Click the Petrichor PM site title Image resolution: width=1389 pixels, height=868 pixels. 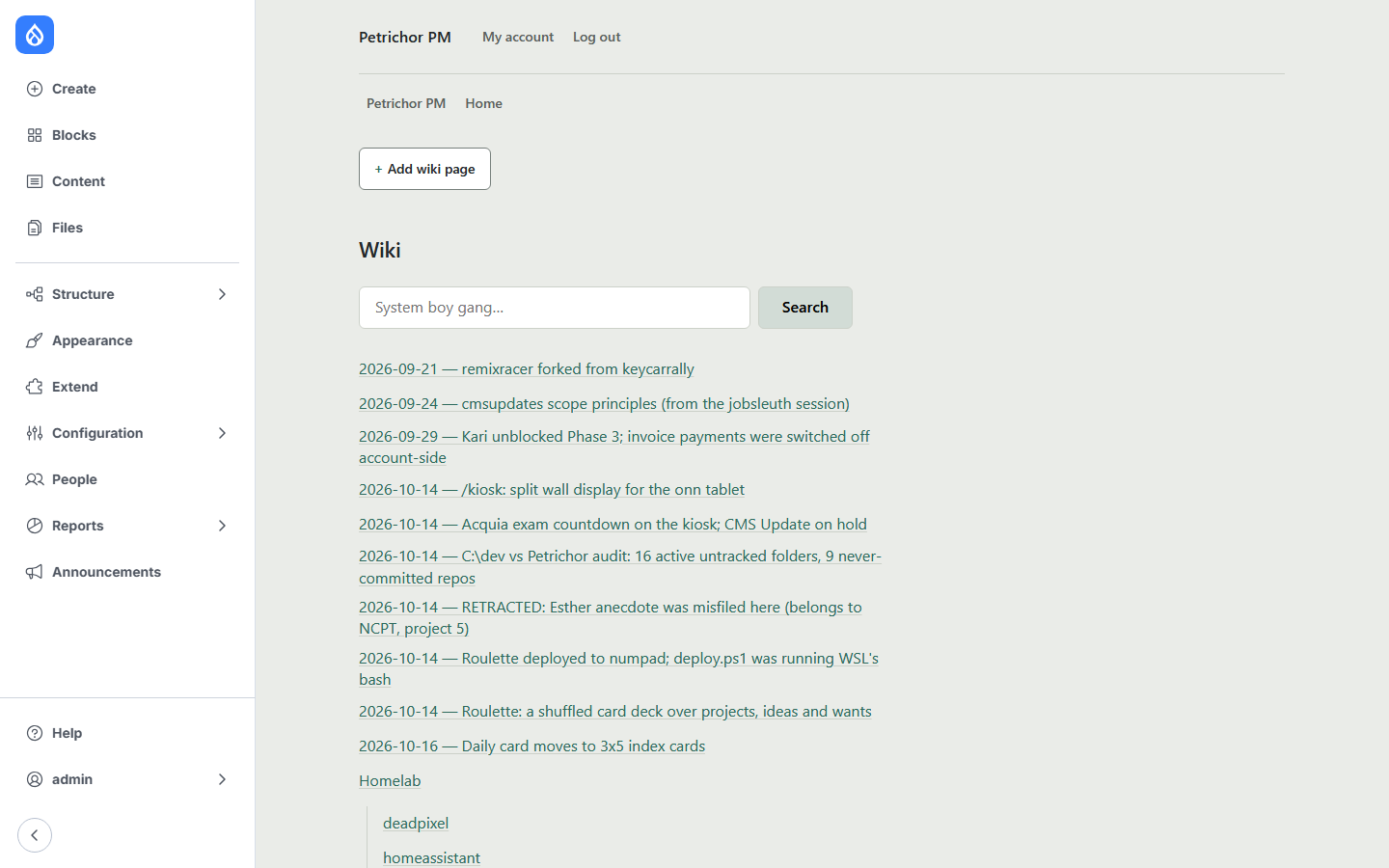pyautogui.click(x=405, y=37)
